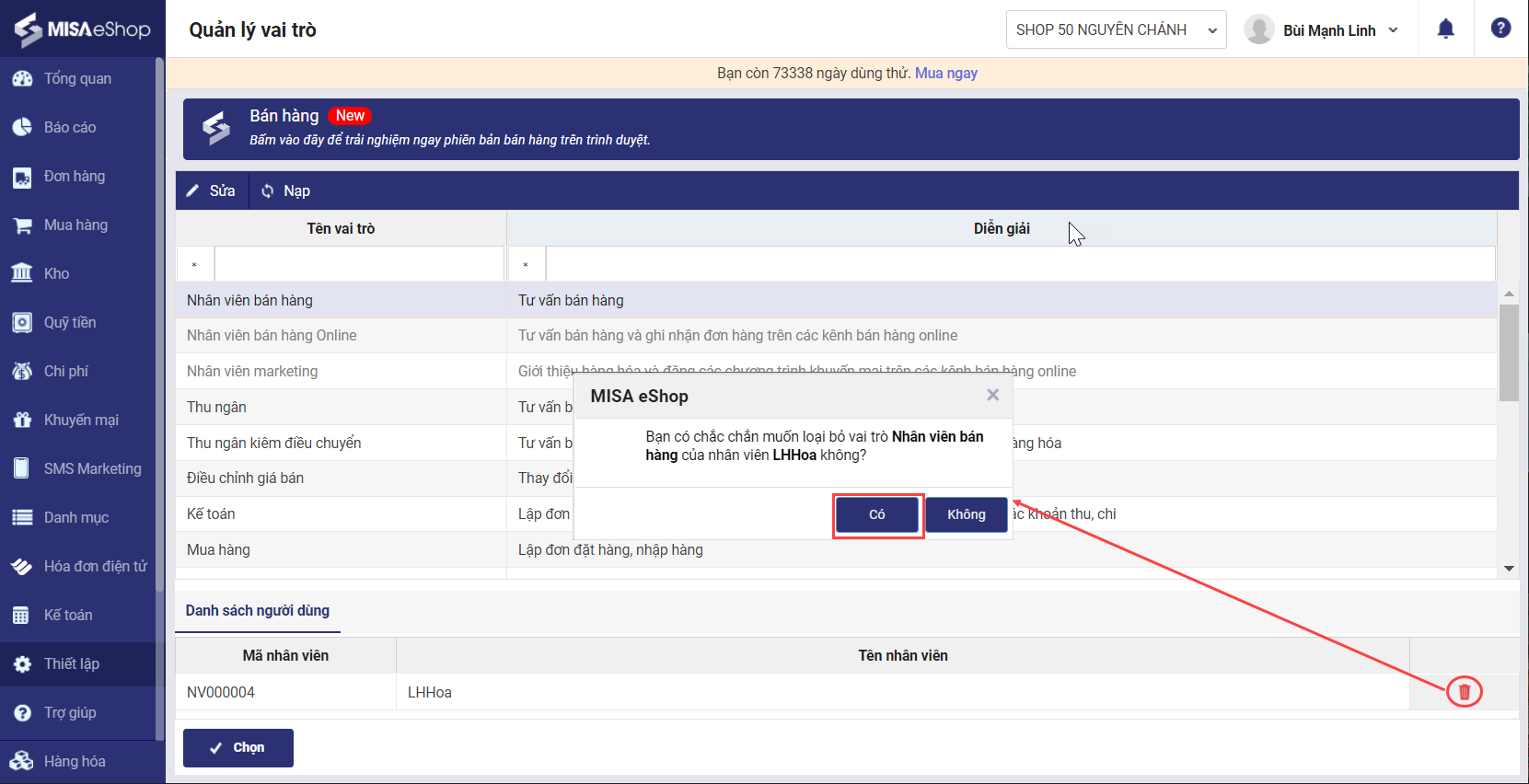This screenshot has height=784, width=1529.
Task: Open Diễn giải filter operator dropdown
Action: coord(527,264)
